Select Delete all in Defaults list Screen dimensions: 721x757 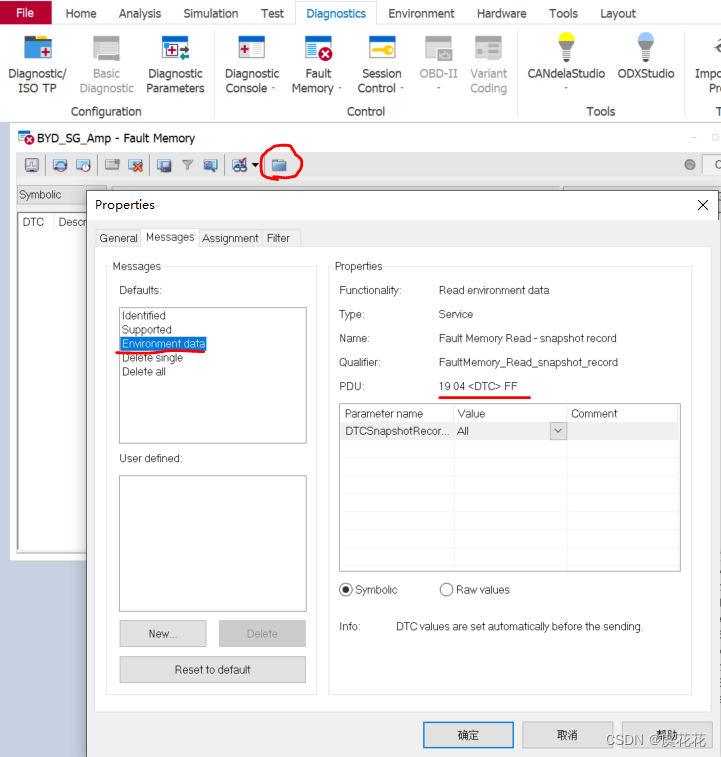point(143,372)
